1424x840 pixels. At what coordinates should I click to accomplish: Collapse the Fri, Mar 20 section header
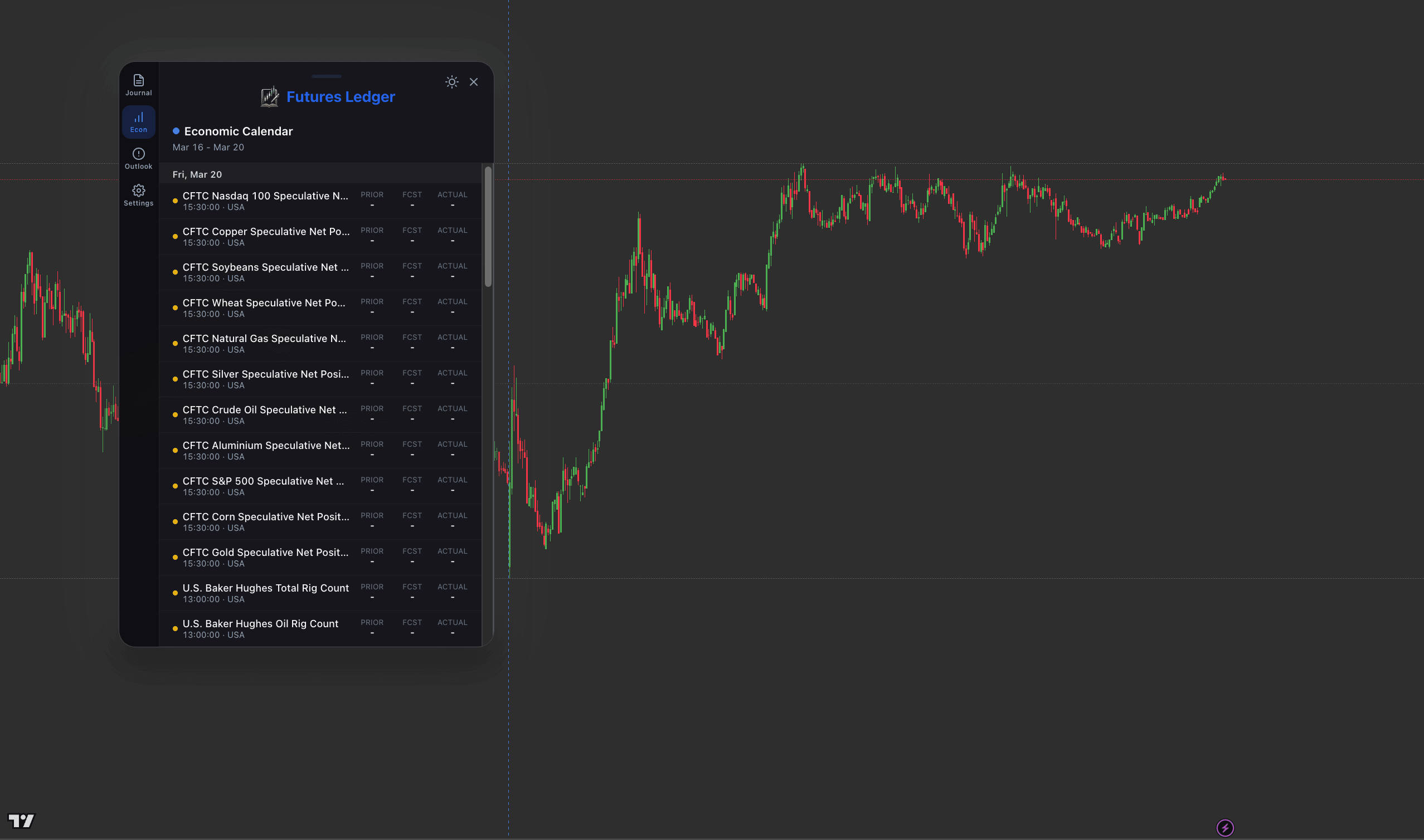(197, 174)
